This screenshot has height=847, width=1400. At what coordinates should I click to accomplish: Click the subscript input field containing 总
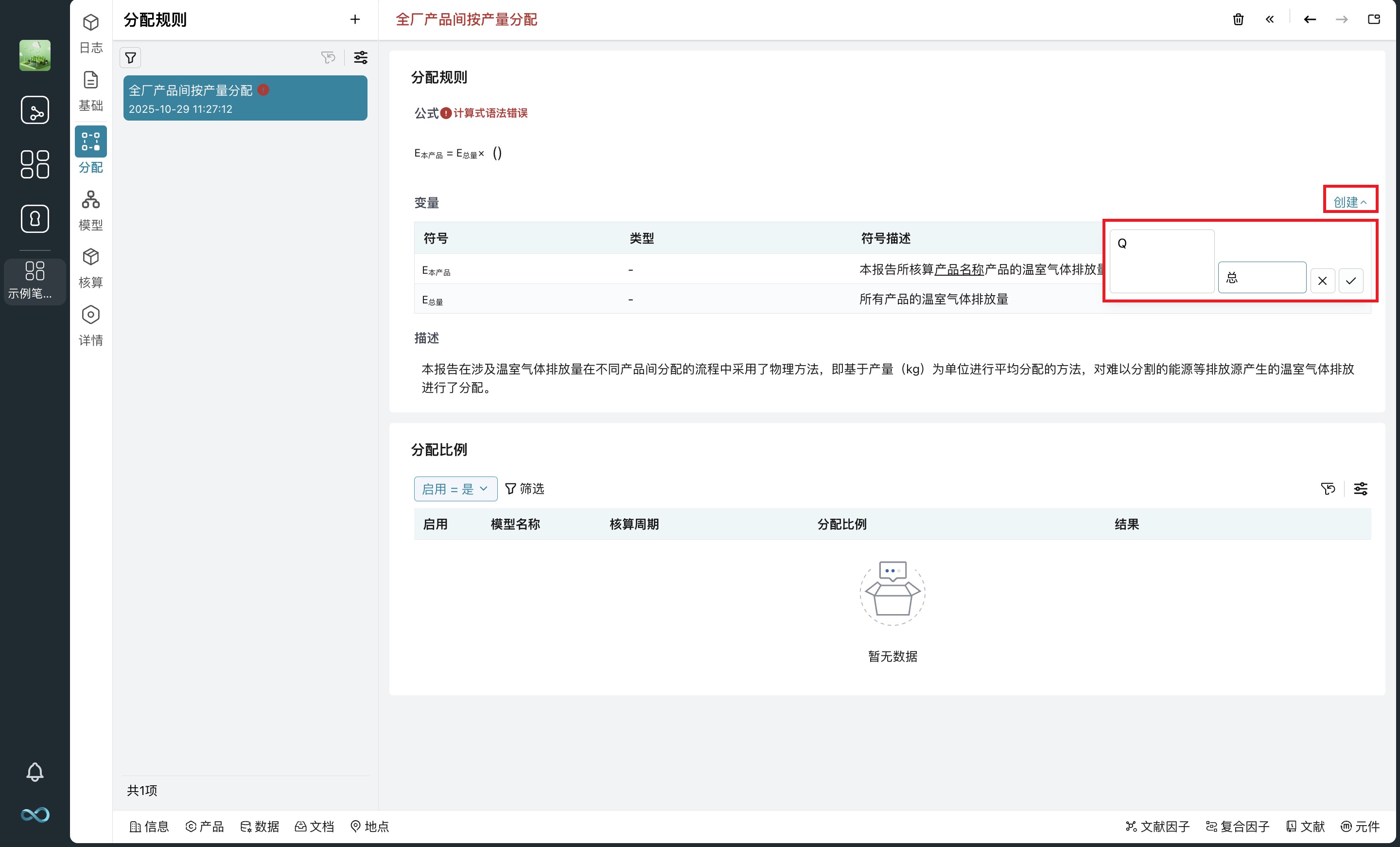(1261, 278)
